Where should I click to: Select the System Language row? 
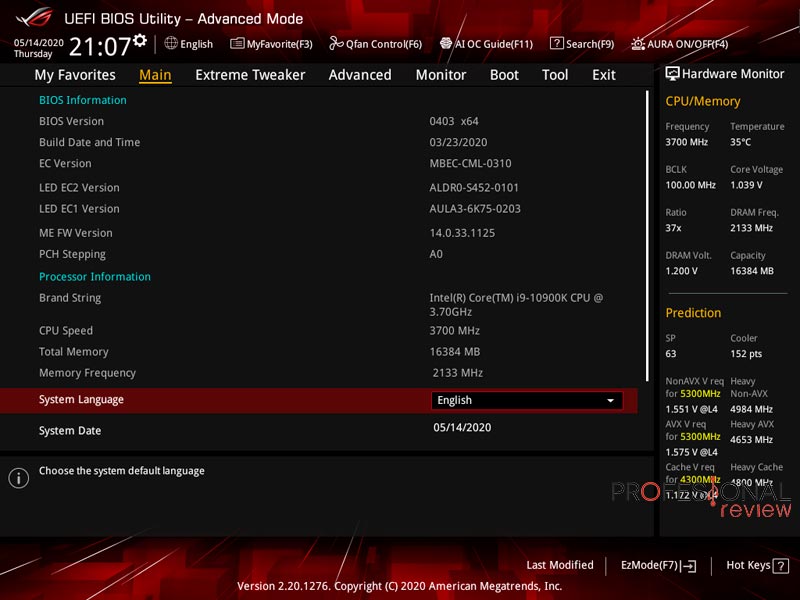click(x=319, y=400)
